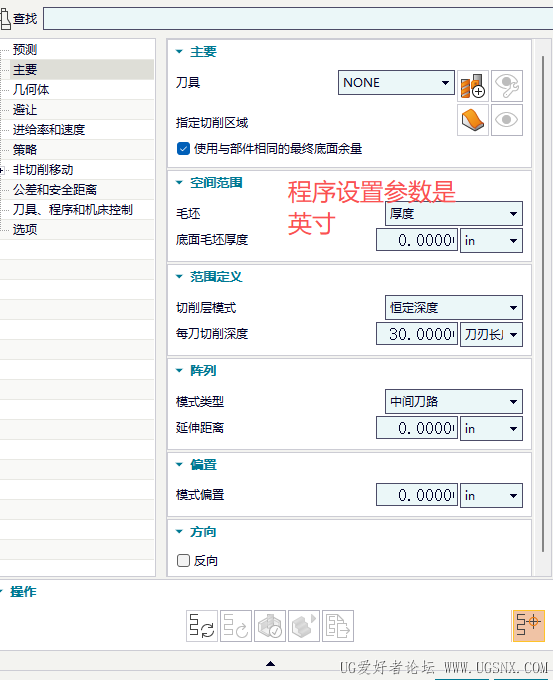This screenshot has width=553, height=680.
Task: Open the 模式类型 中间刀路 dropdown
Action: point(454,402)
